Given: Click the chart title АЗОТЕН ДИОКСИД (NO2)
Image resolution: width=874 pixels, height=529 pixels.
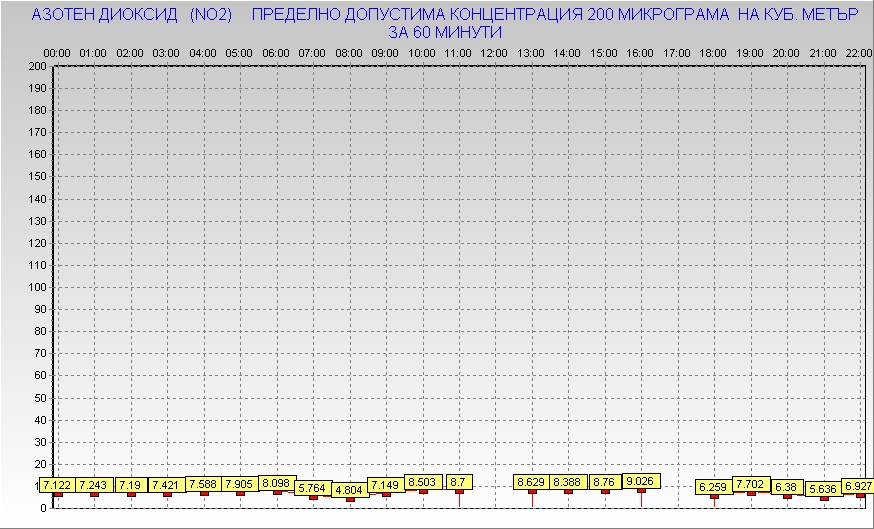Looking at the screenshot, I should click(132, 15).
